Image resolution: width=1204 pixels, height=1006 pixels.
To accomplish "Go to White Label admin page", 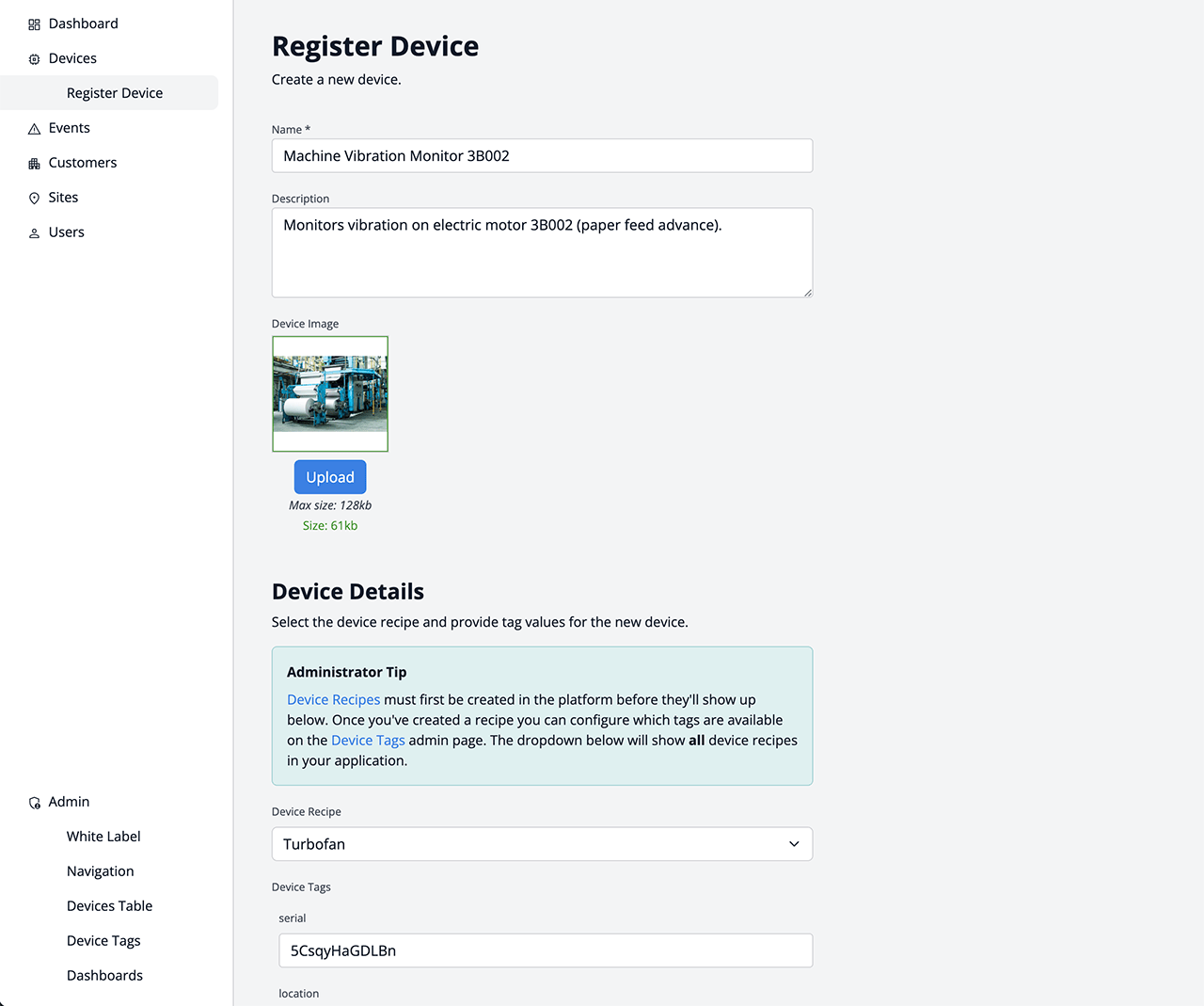I will coord(103,837).
